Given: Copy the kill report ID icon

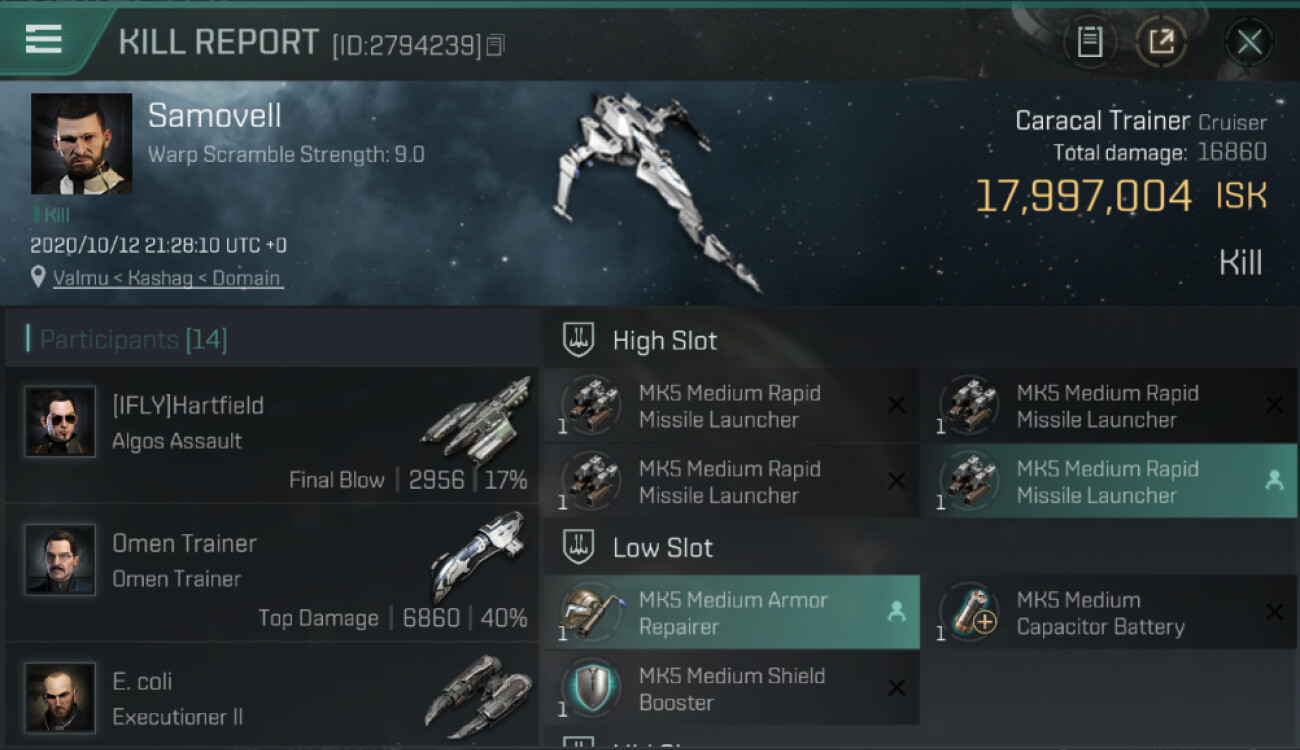Looking at the screenshot, I should tap(496, 45).
